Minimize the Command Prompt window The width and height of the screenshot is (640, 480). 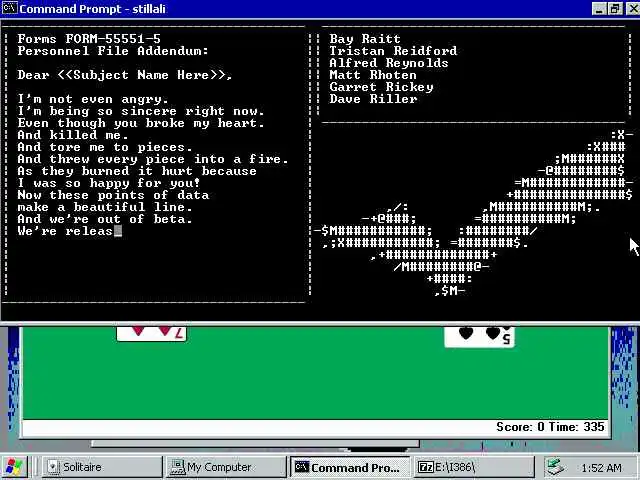599,9
